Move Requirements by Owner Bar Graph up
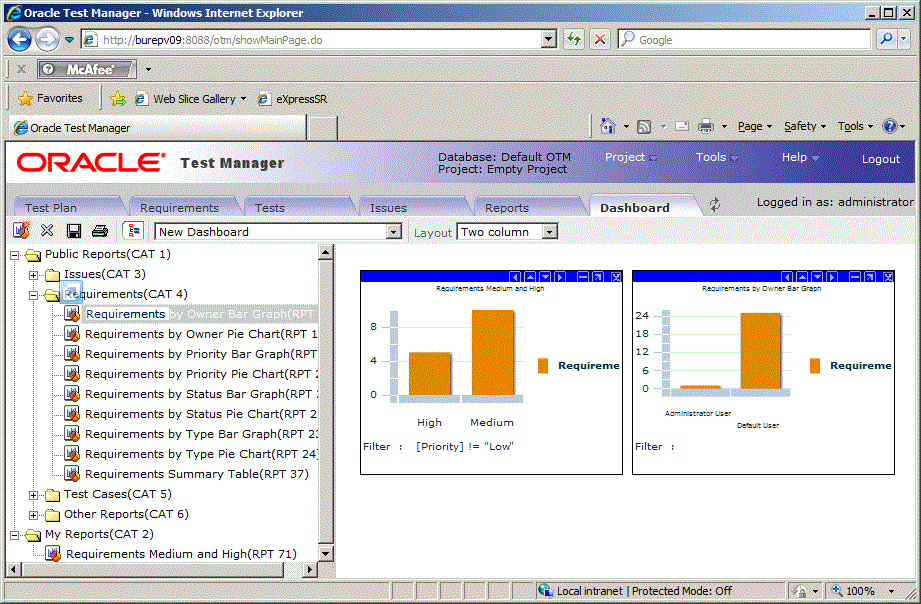 [x=802, y=277]
